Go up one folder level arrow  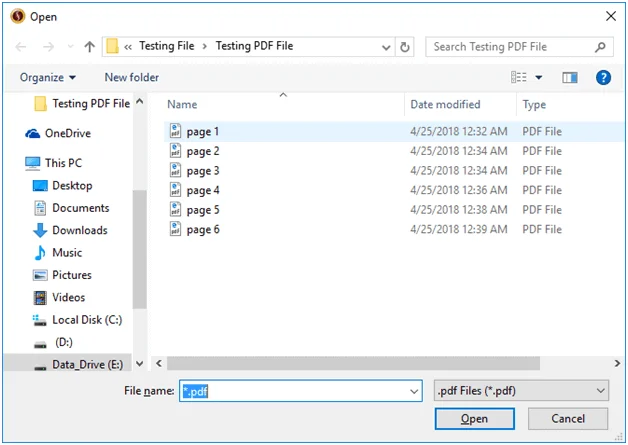90,47
